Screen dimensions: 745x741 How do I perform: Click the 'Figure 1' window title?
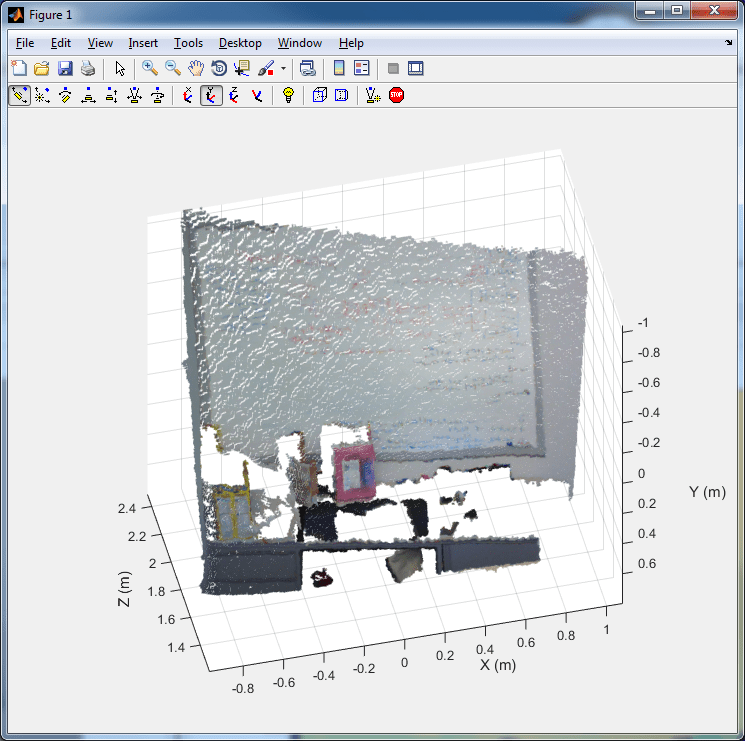coord(50,15)
